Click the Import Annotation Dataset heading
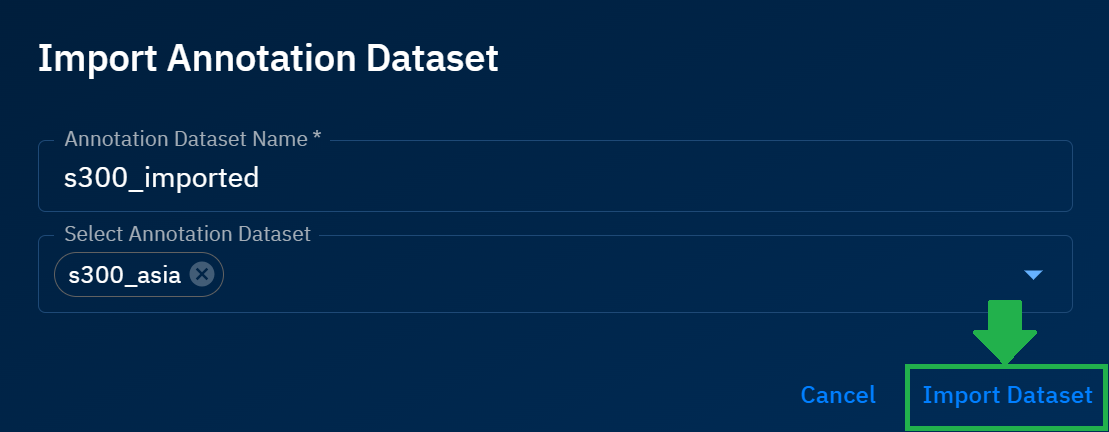The image size is (1109, 432). 268,58
